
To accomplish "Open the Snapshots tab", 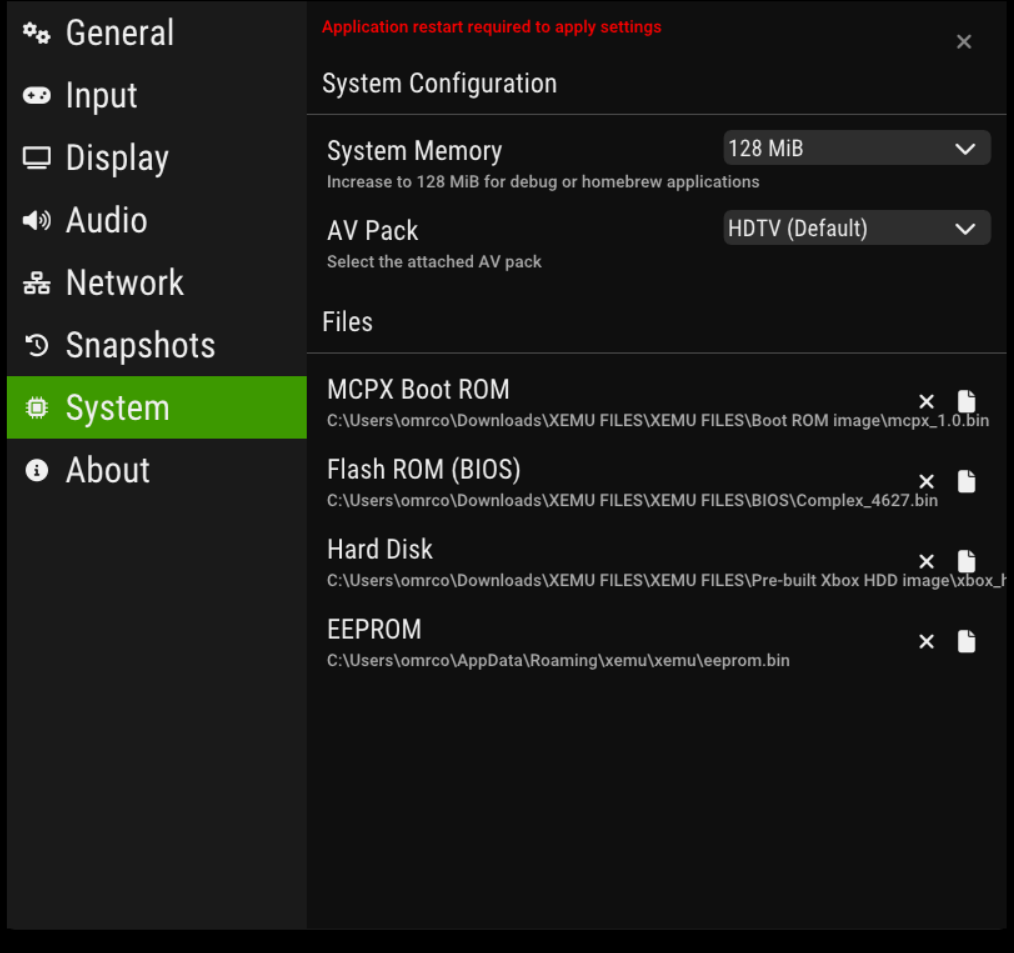I will pos(156,345).
